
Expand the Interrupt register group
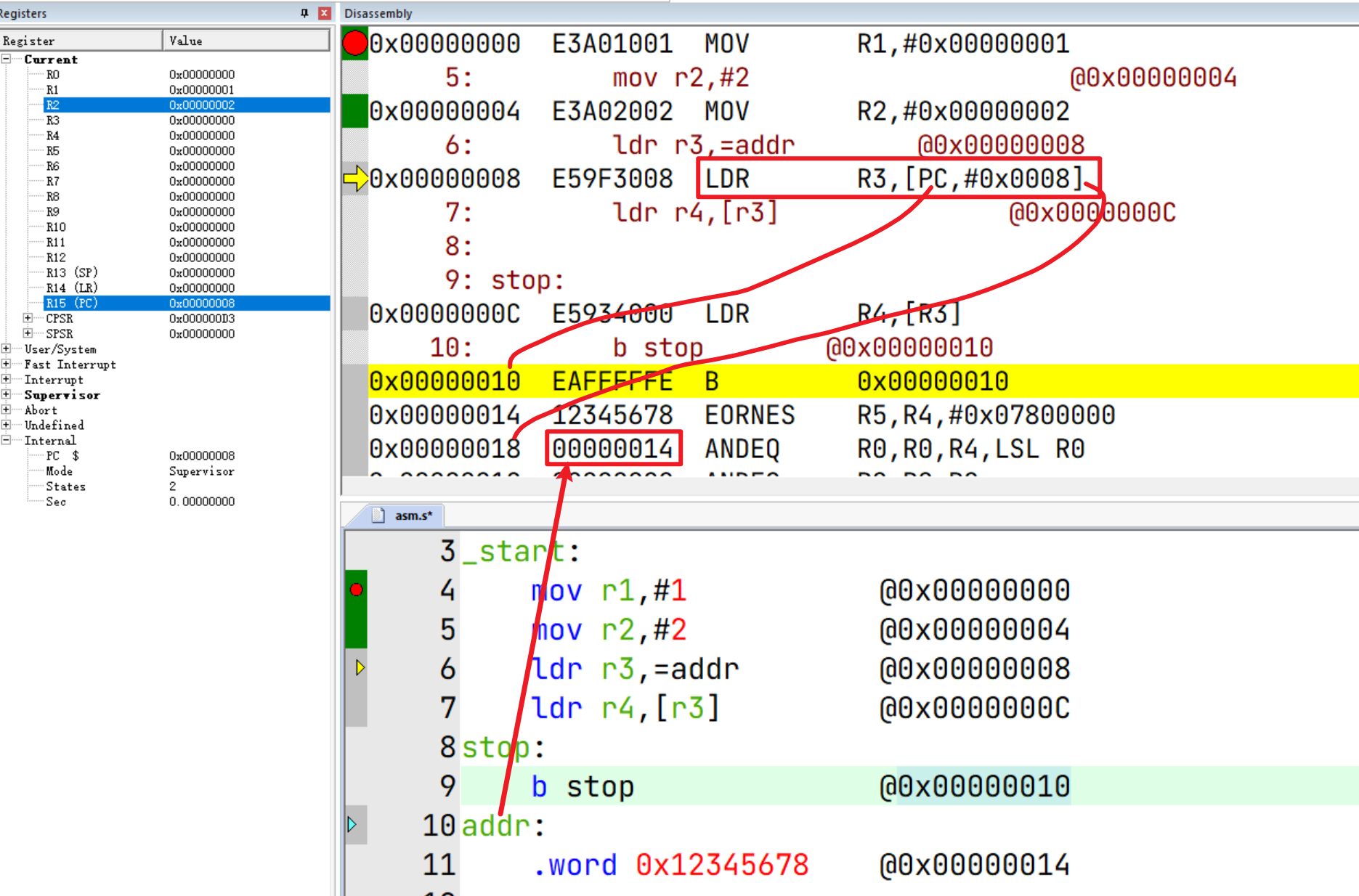[6, 379]
